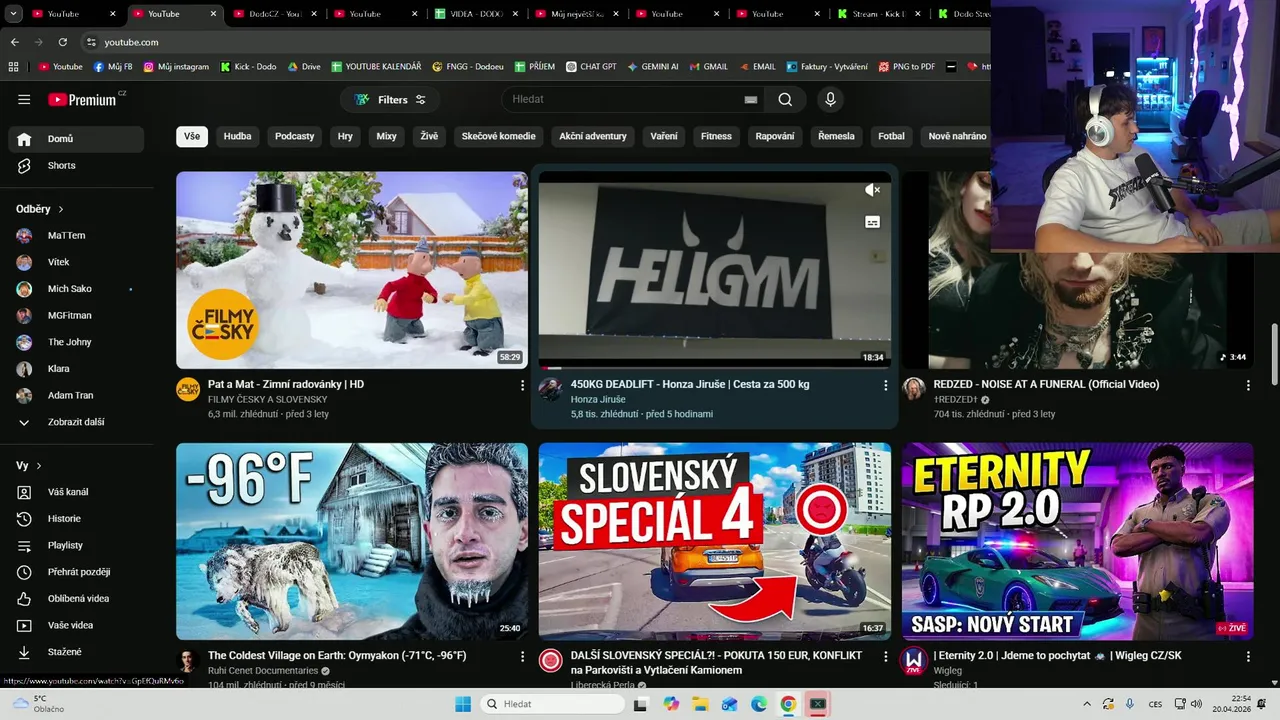Open the Slovenský Speciál 4 thumbnail
The height and width of the screenshot is (720, 1280).
pos(715,541)
